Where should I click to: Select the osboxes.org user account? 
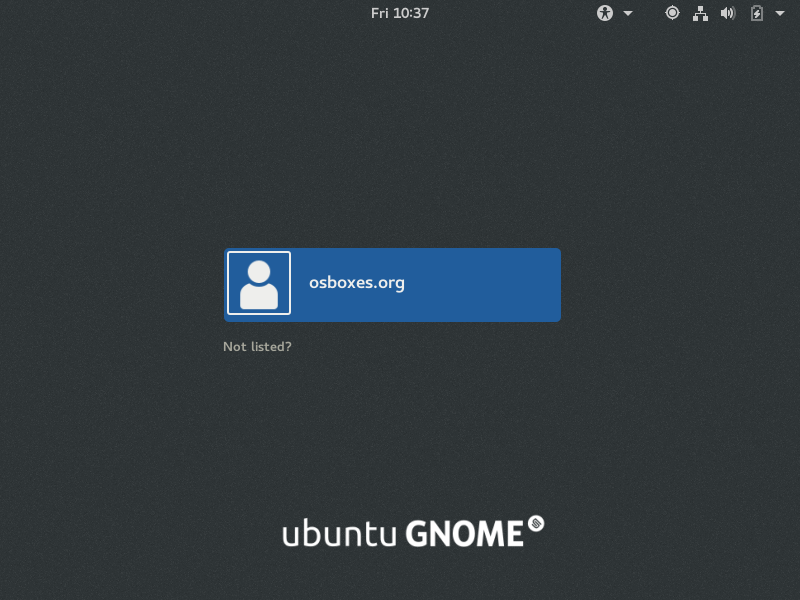(392, 285)
